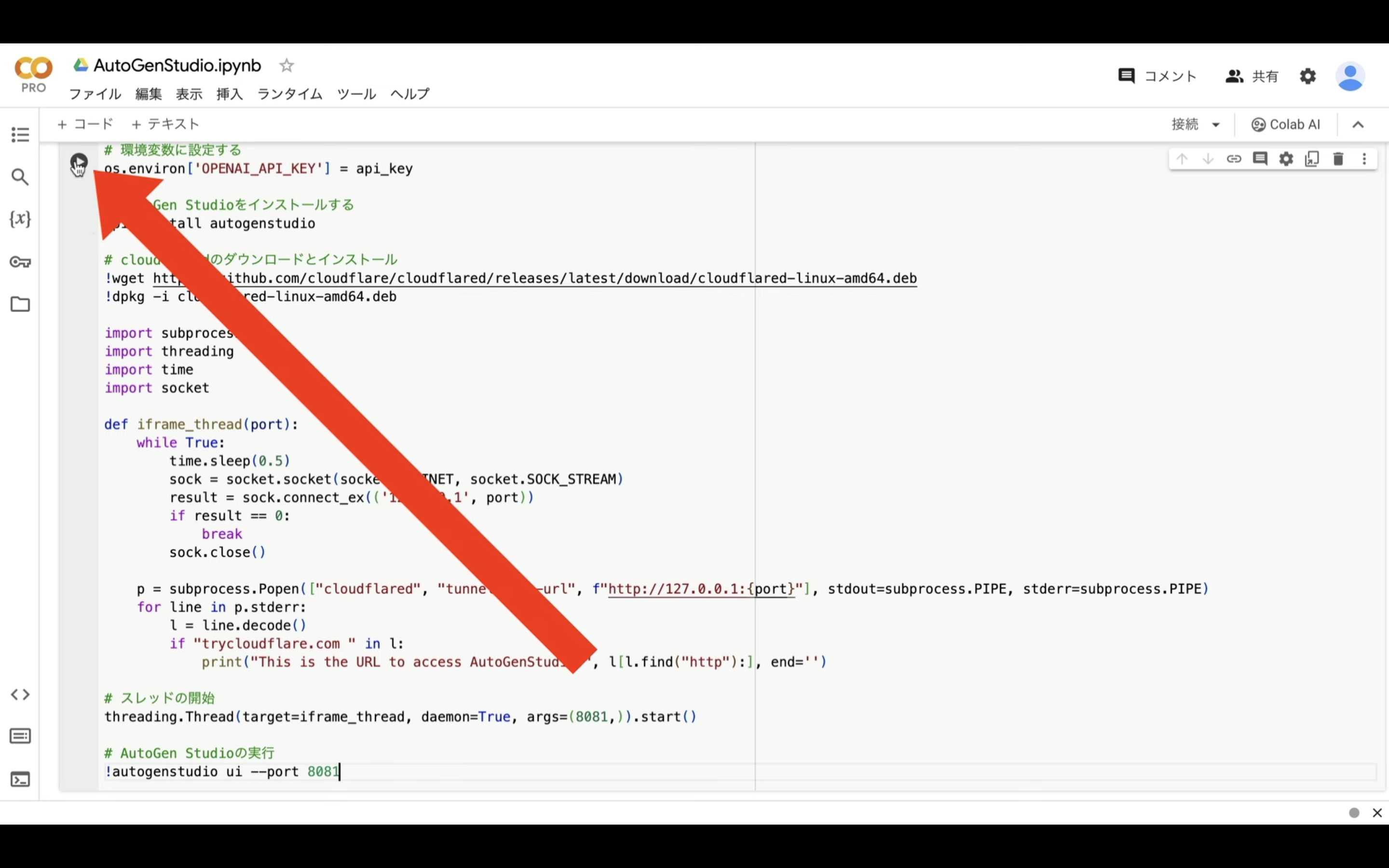Click the '# AutoGen Studioの実行' comment
The width and height of the screenshot is (1389, 868).
pos(190,753)
